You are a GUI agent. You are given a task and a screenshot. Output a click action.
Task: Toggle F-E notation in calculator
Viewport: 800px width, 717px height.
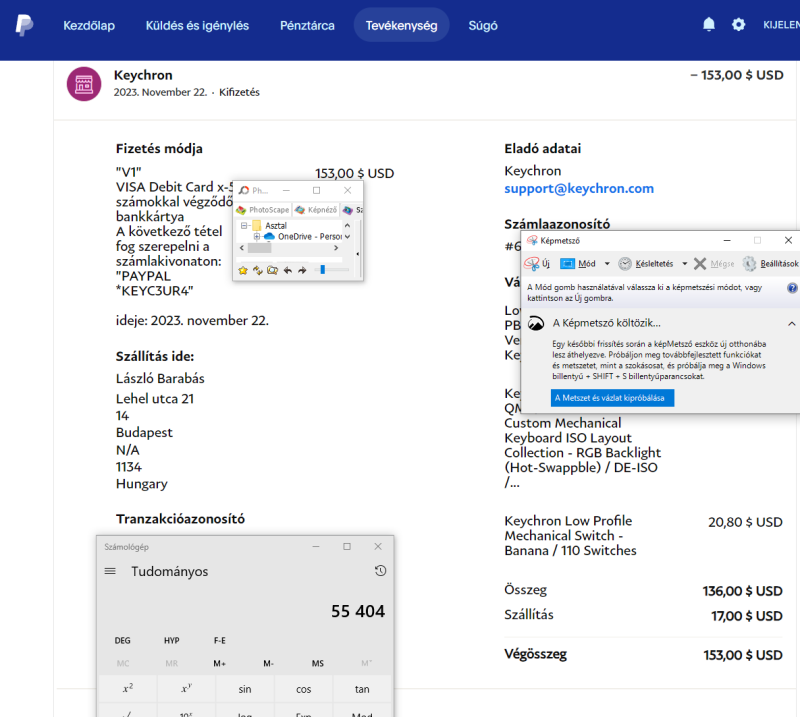pos(220,640)
